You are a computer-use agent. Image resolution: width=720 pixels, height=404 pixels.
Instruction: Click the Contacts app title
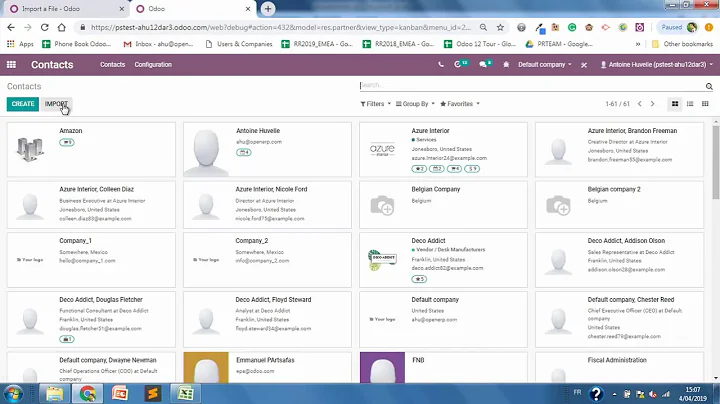point(52,65)
